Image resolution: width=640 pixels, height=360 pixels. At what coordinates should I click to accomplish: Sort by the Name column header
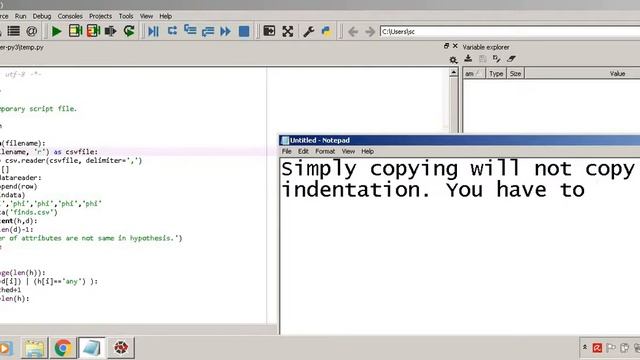tap(474, 73)
